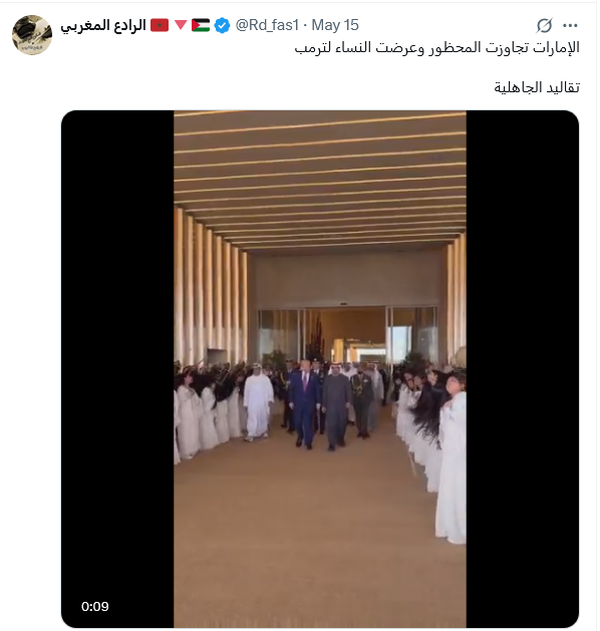Click the left black bar of video

tap(118, 369)
